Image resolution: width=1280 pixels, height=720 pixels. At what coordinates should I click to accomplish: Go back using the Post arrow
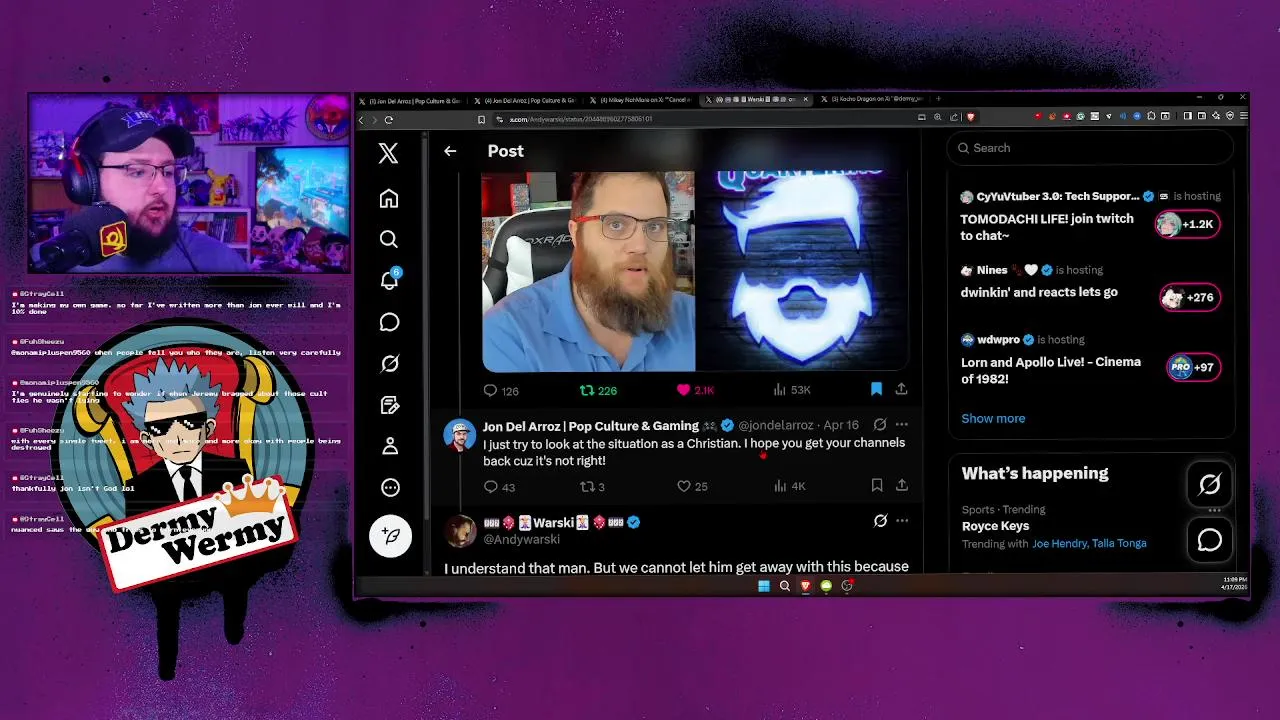pyautogui.click(x=450, y=151)
